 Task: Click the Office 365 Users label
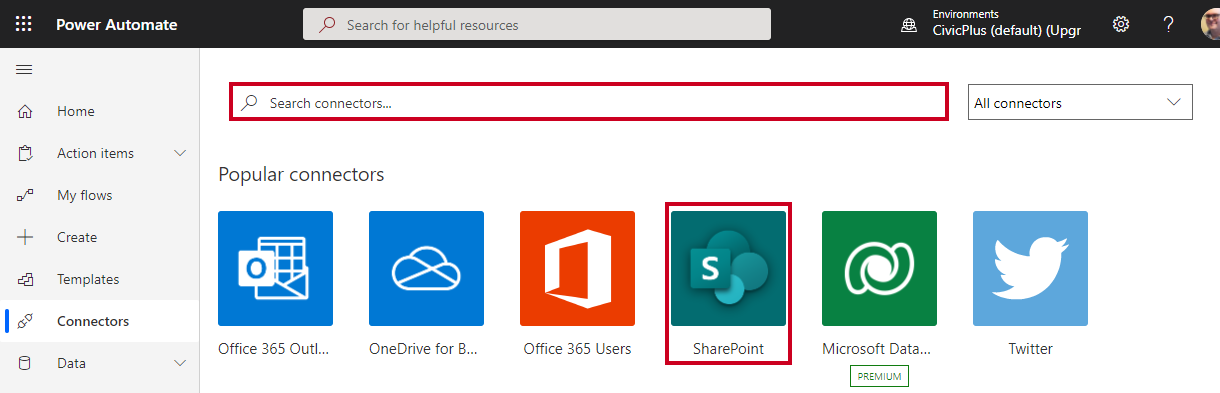[577, 349]
